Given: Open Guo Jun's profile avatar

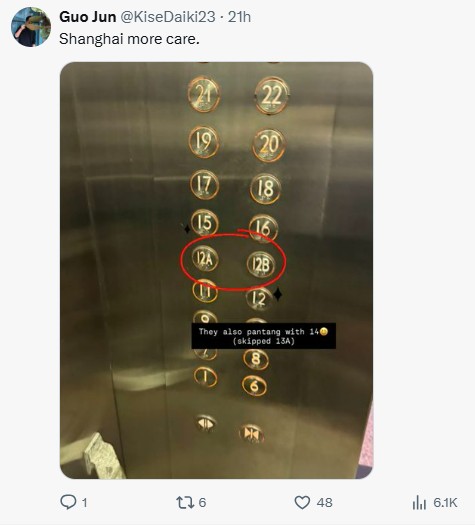Looking at the screenshot, I should (31, 27).
